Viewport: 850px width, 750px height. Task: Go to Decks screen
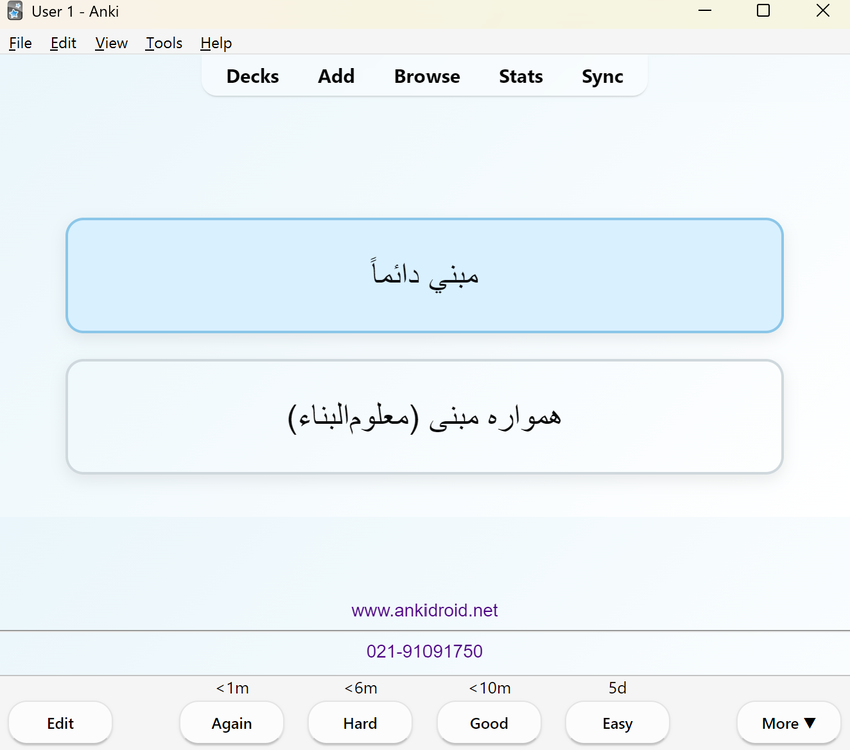click(x=253, y=76)
